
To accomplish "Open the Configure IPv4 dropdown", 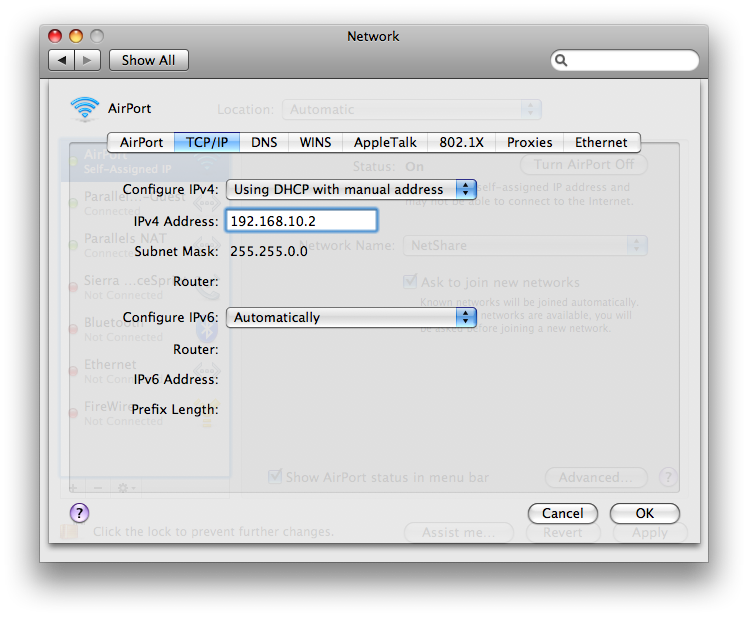I will [351, 189].
